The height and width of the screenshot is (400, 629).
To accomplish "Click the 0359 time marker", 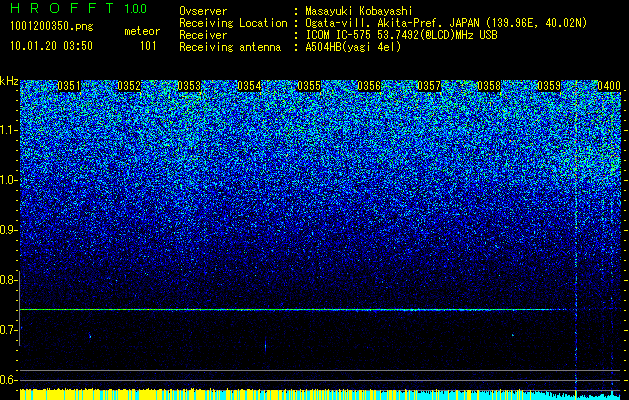I will click(549, 86).
